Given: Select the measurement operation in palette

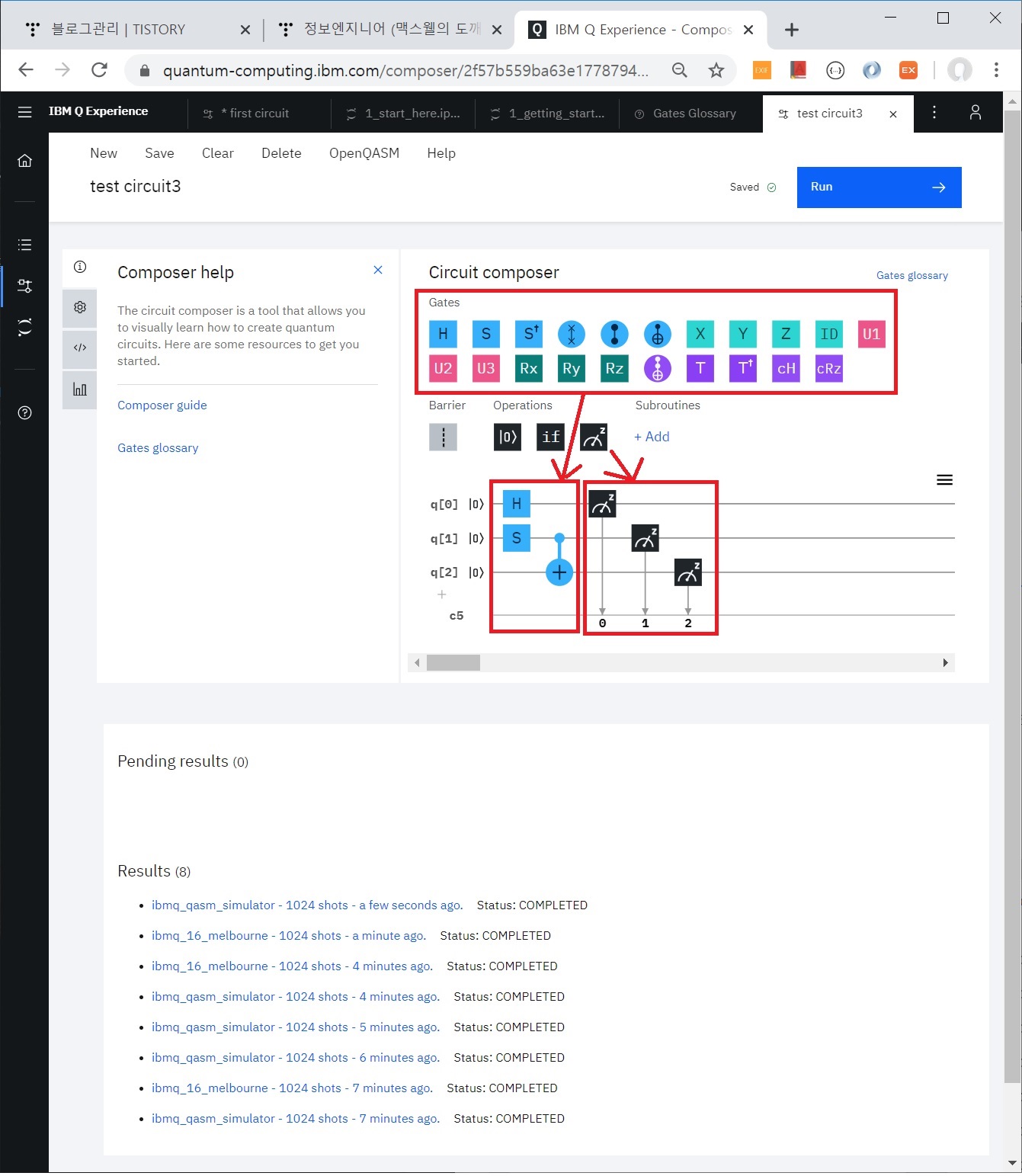Looking at the screenshot, I should click(x=594, y=437).
